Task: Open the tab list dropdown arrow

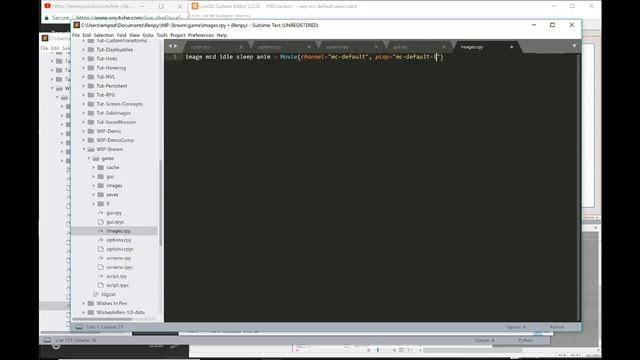Action: point(574,46)
